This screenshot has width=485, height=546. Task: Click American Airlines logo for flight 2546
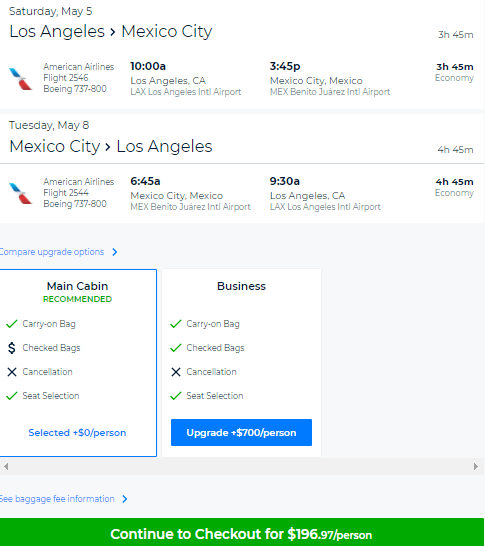click(20, 79)
